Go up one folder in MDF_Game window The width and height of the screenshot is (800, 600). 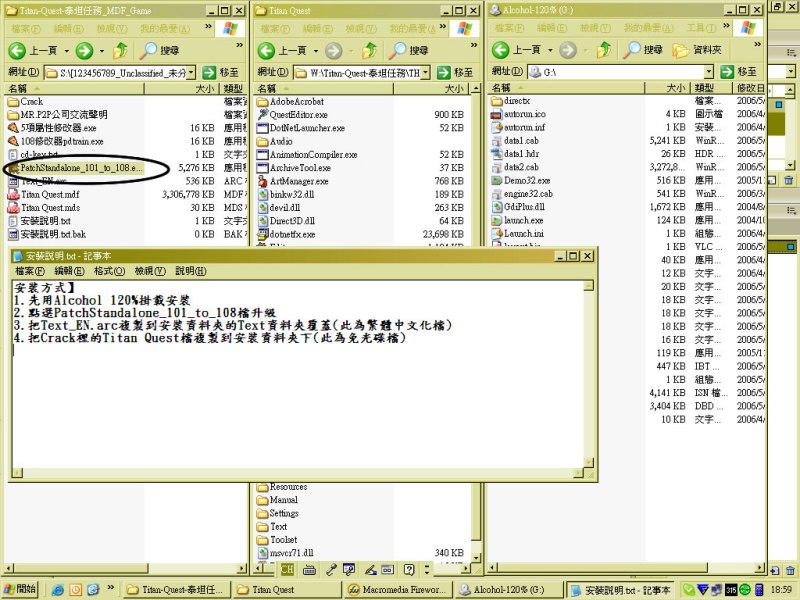121,51
